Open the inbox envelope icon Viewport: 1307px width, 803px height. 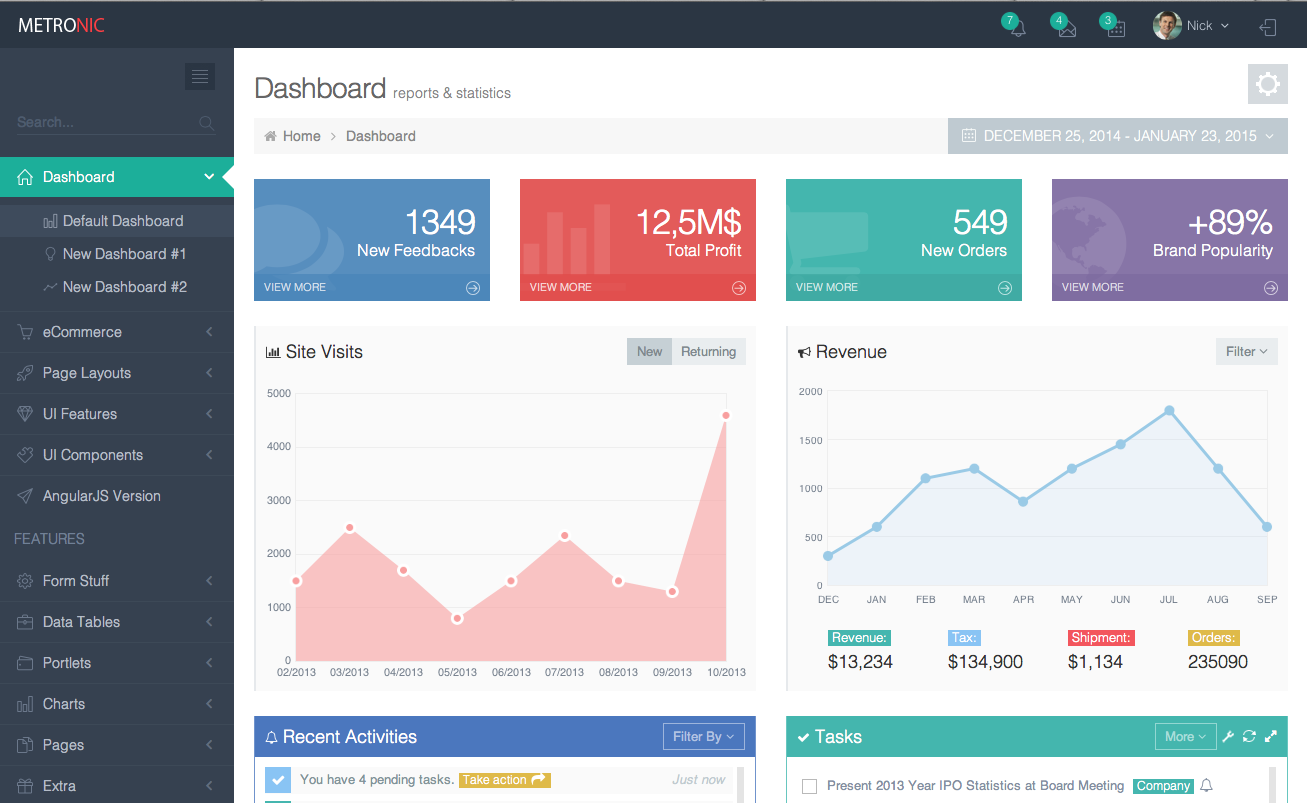pos(1066,27)
